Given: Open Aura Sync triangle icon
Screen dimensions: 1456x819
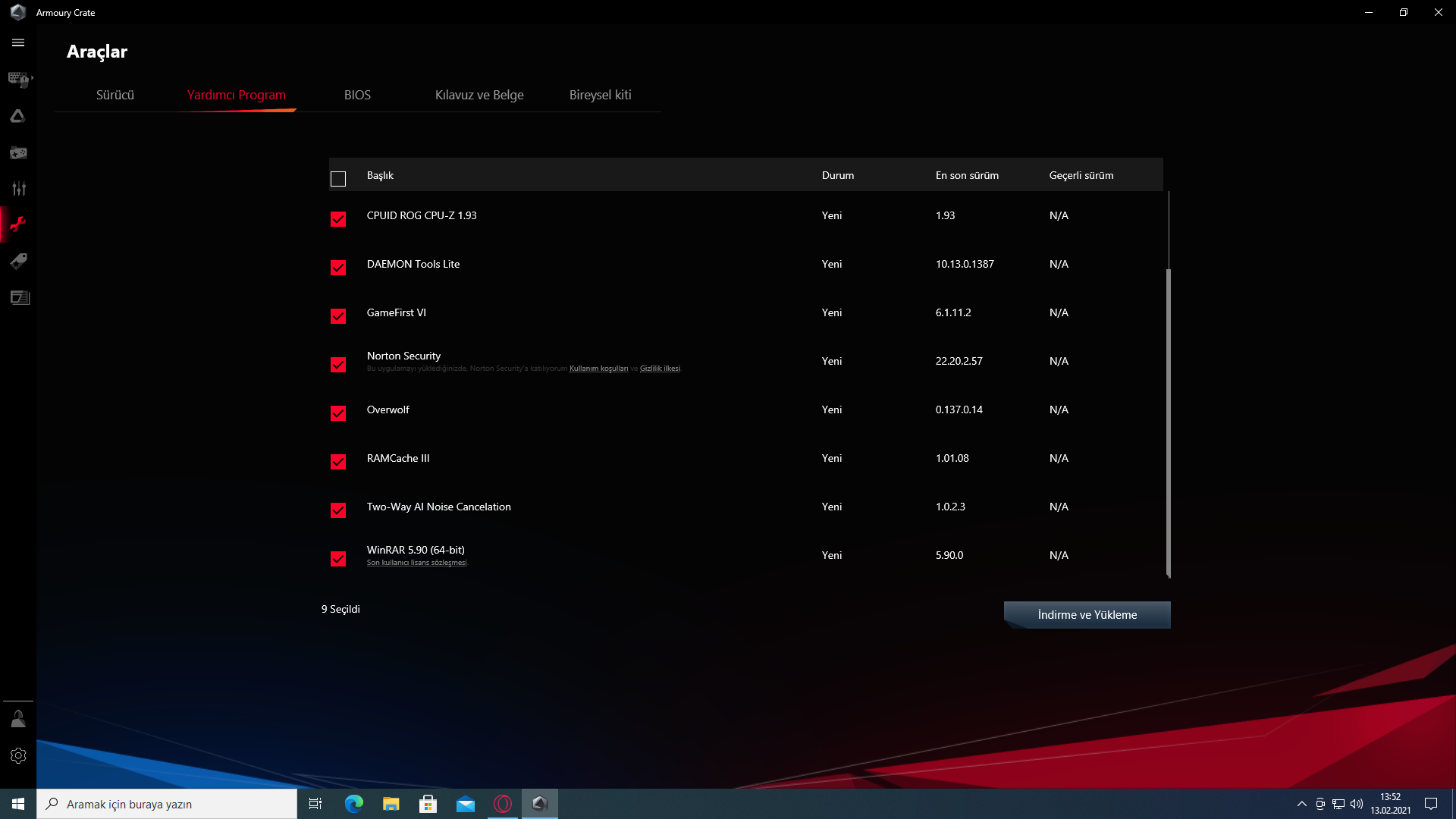Looking at the screenshot, I should 18,116.
